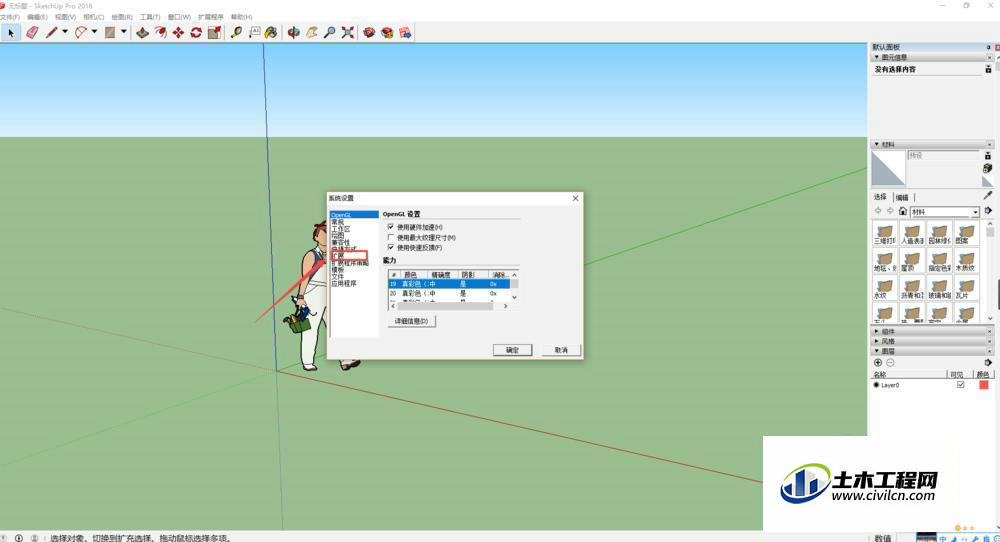Select the Pan hand tool
The width and height of the screenshot is (1000, 542).
click(312, 33)
